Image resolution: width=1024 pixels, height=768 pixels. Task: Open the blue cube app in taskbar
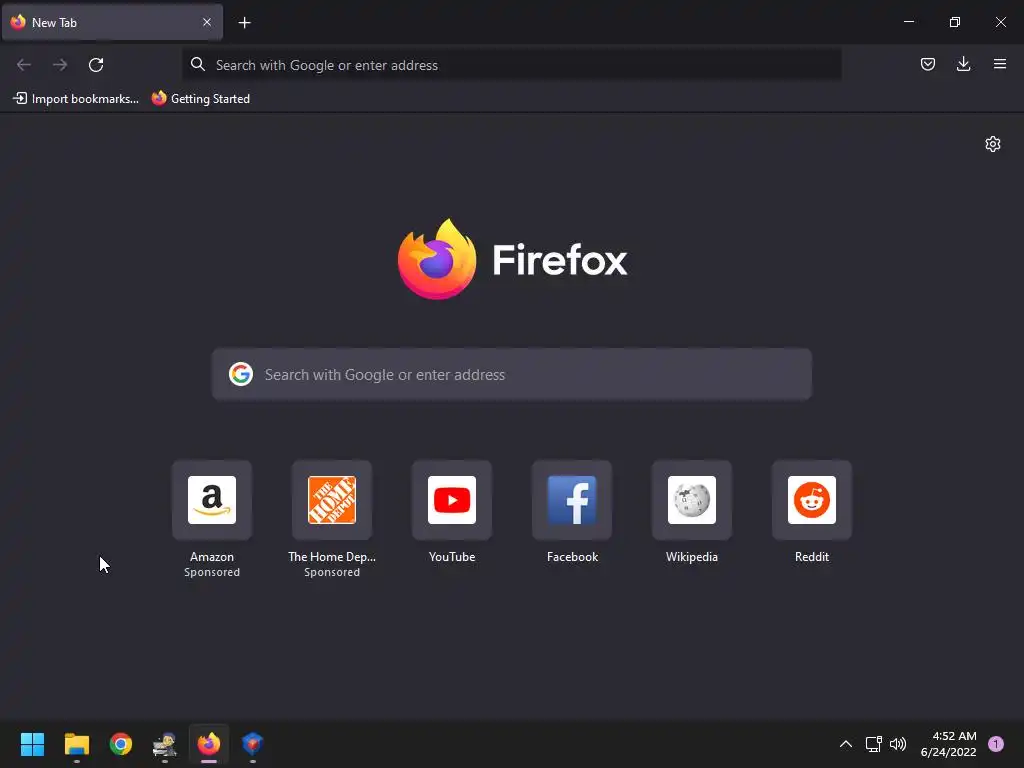pos(253,744)
